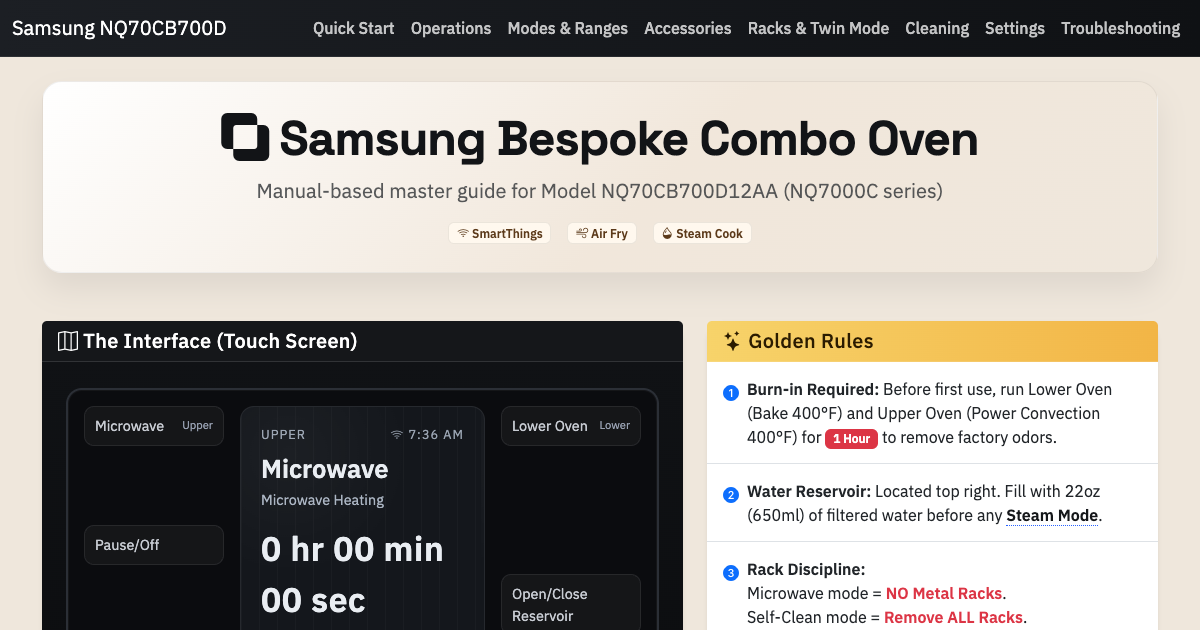
Task: Click 'The Interface (Touch Screen)' heading
Action: [220, 341]
